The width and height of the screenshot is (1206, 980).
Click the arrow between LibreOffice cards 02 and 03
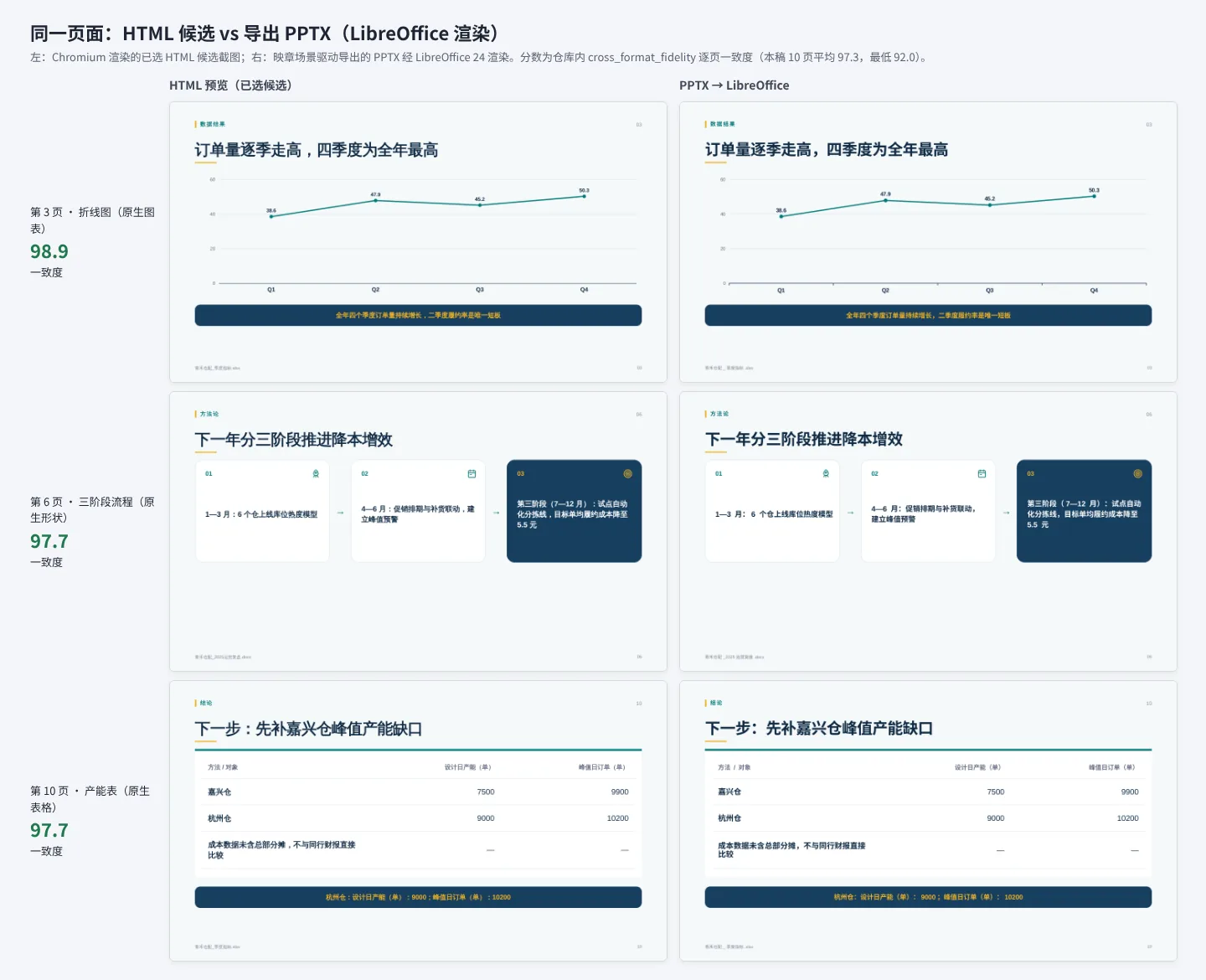(1006, 513)
